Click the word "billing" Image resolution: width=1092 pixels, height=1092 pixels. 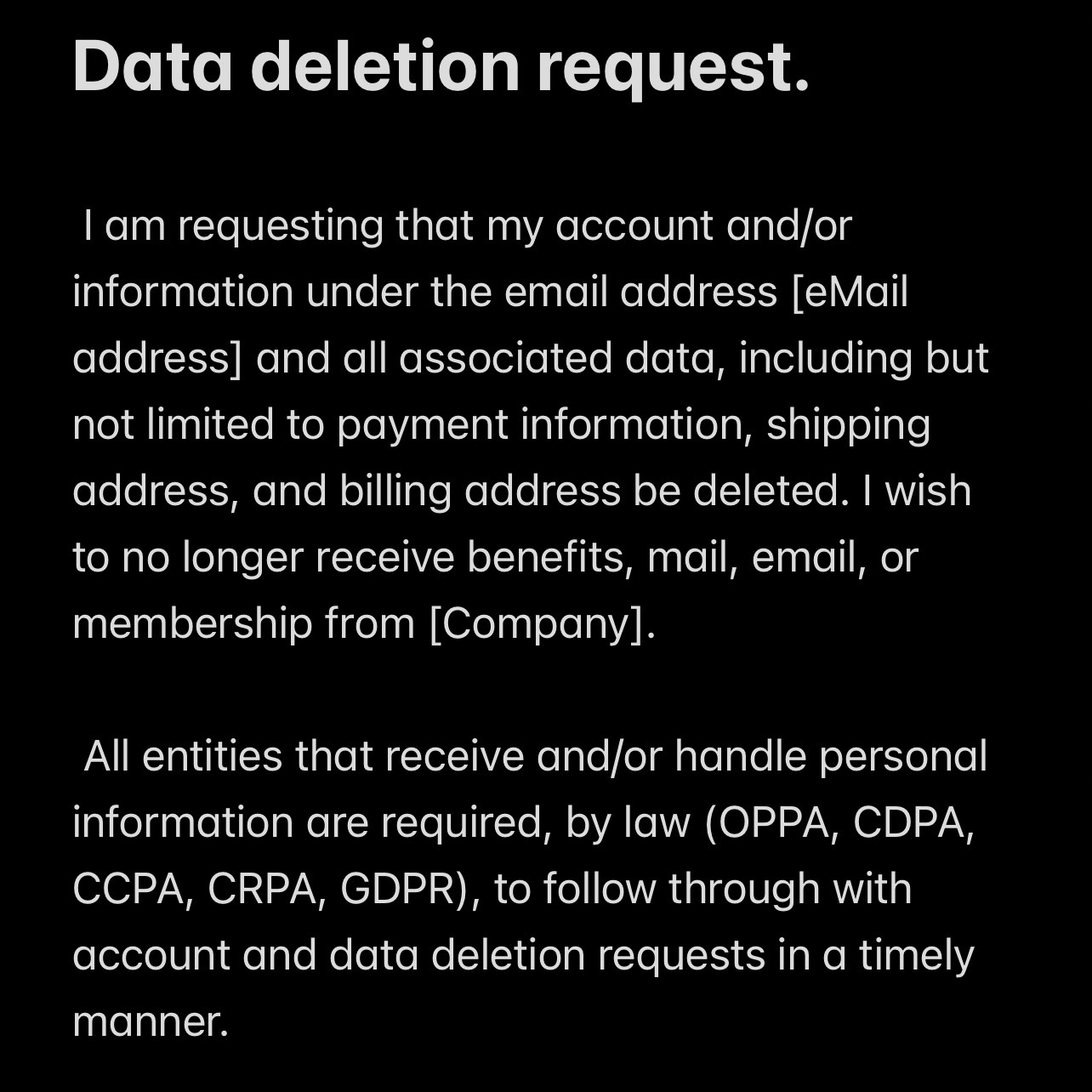pyautogui.click(x=395, y=492)
